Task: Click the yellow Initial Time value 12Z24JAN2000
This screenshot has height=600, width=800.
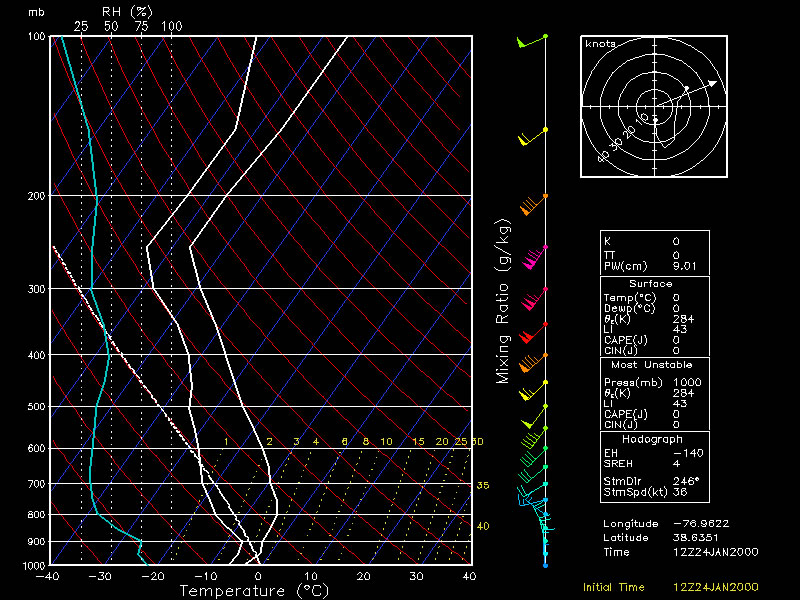Action: 716,587
